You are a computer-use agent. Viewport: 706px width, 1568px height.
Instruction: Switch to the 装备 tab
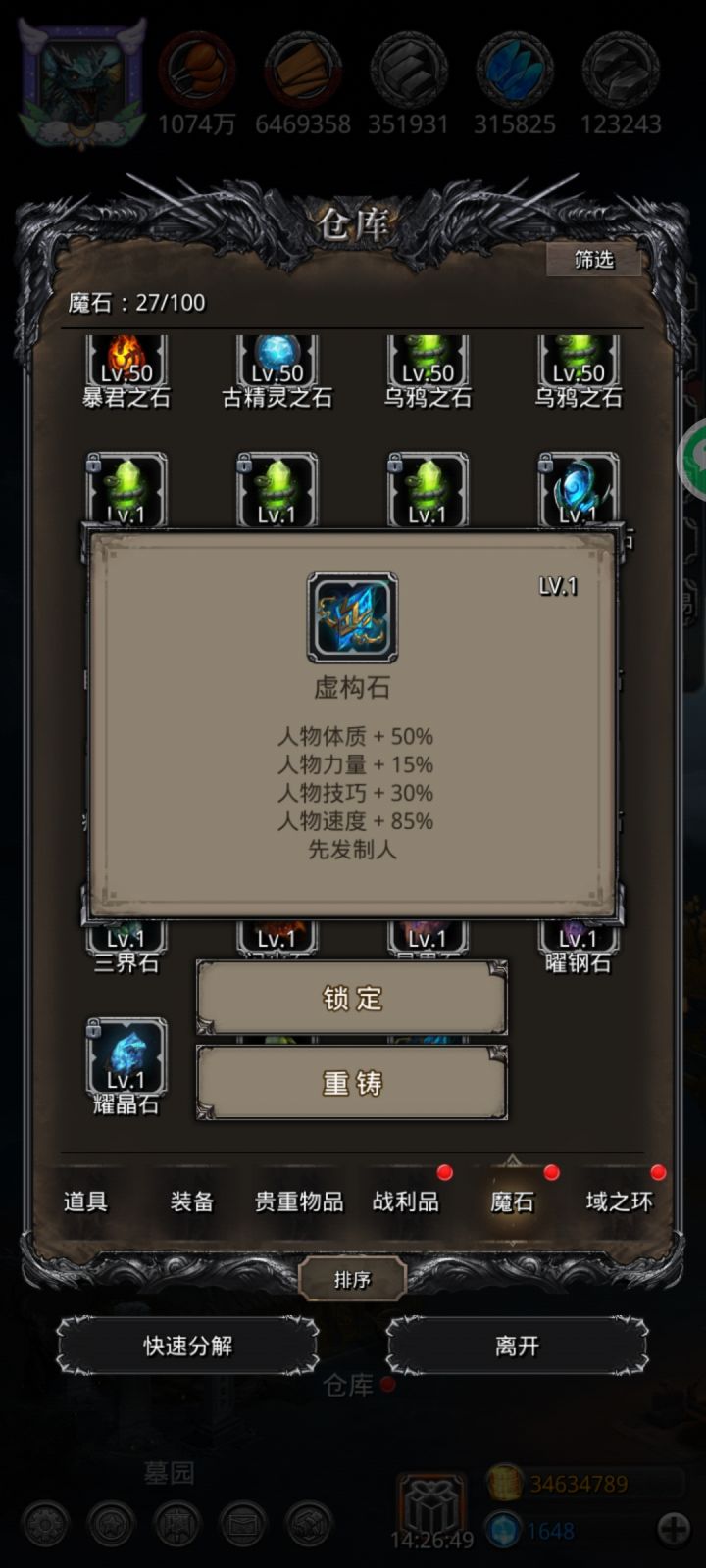pyautogui.click(x=192, y=1201)
